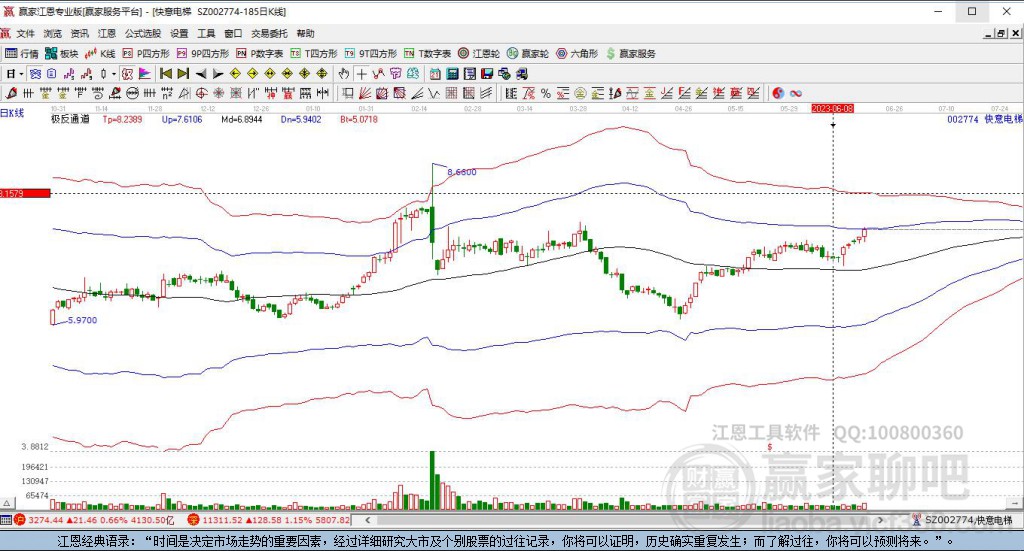This screenshot has width=1024, height=551.
Task: Click the Up=7.6106 value
Action: (182, 119)
